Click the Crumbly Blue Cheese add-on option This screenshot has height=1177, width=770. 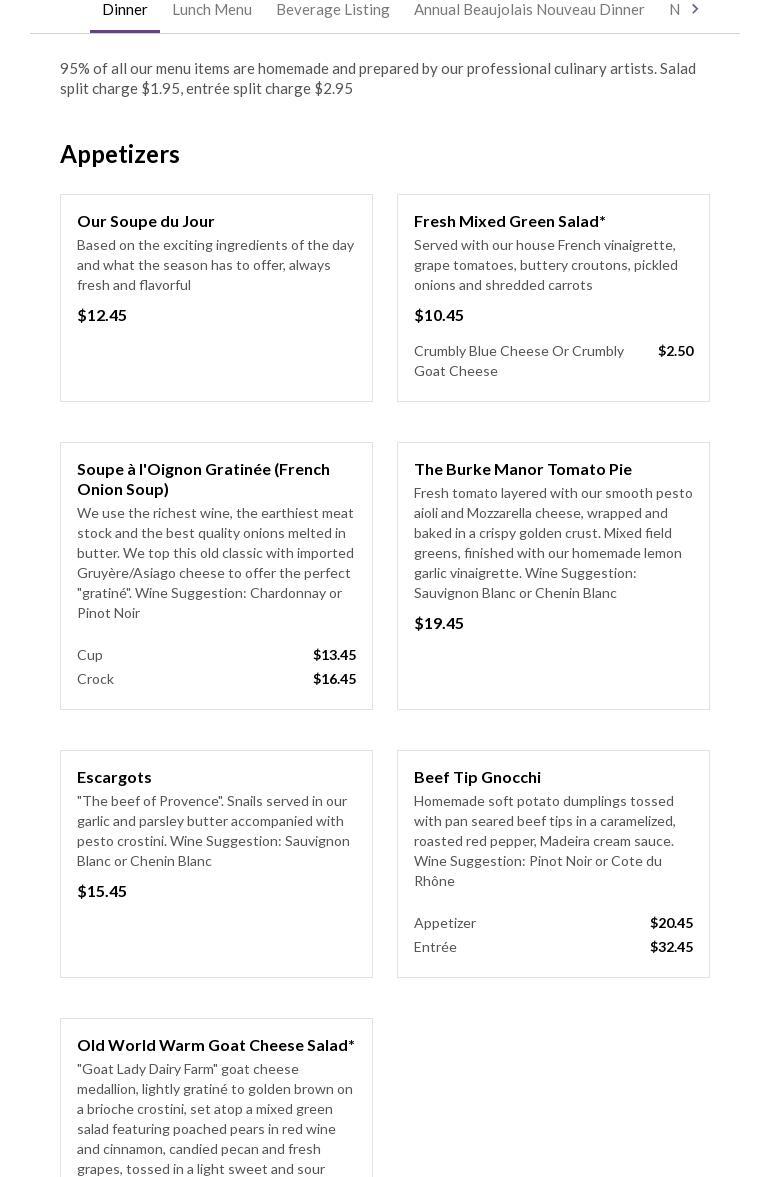(553, 361)
